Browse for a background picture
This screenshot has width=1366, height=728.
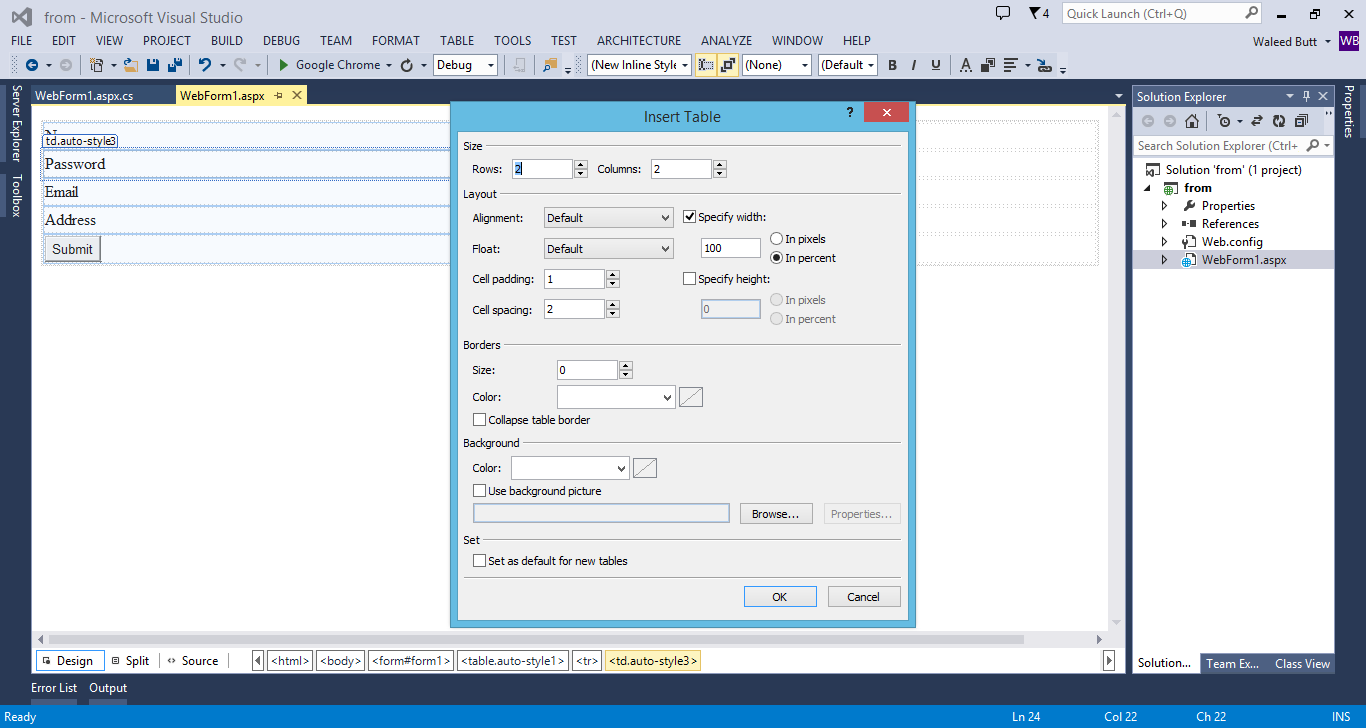(776, 513)
